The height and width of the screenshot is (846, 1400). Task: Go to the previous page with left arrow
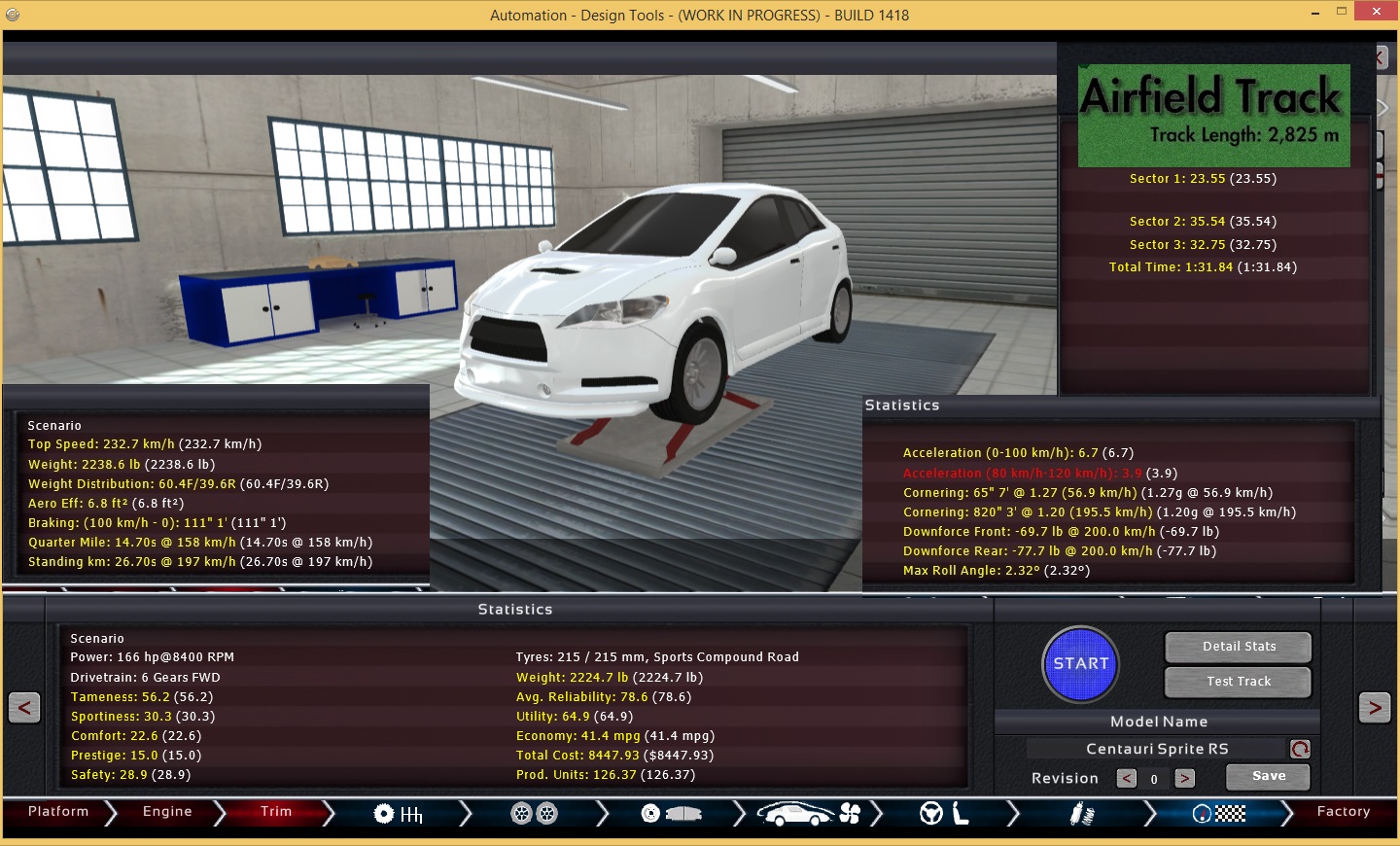point(24,707)
